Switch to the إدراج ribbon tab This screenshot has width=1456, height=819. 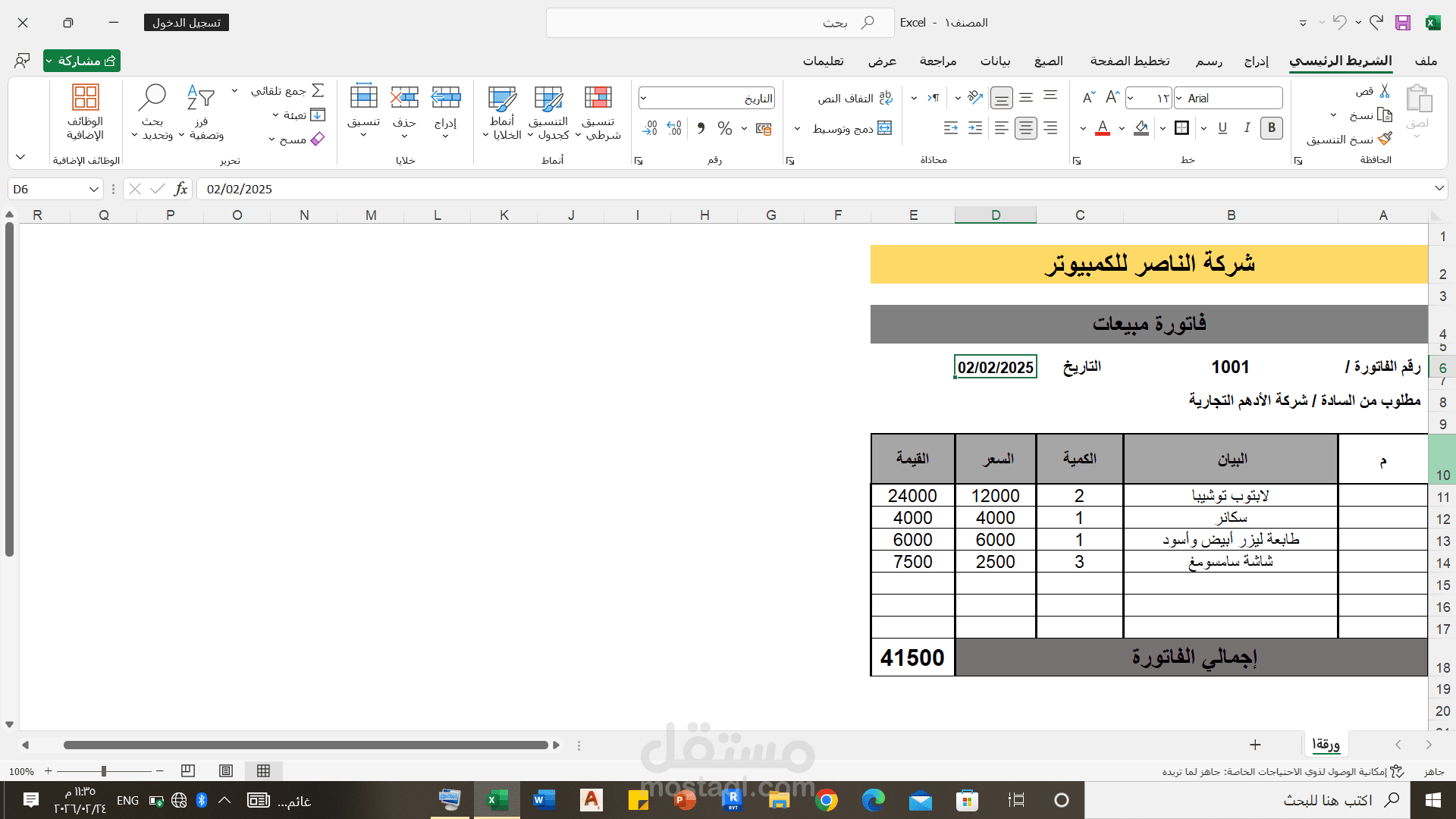click(x=1257, y=61)
